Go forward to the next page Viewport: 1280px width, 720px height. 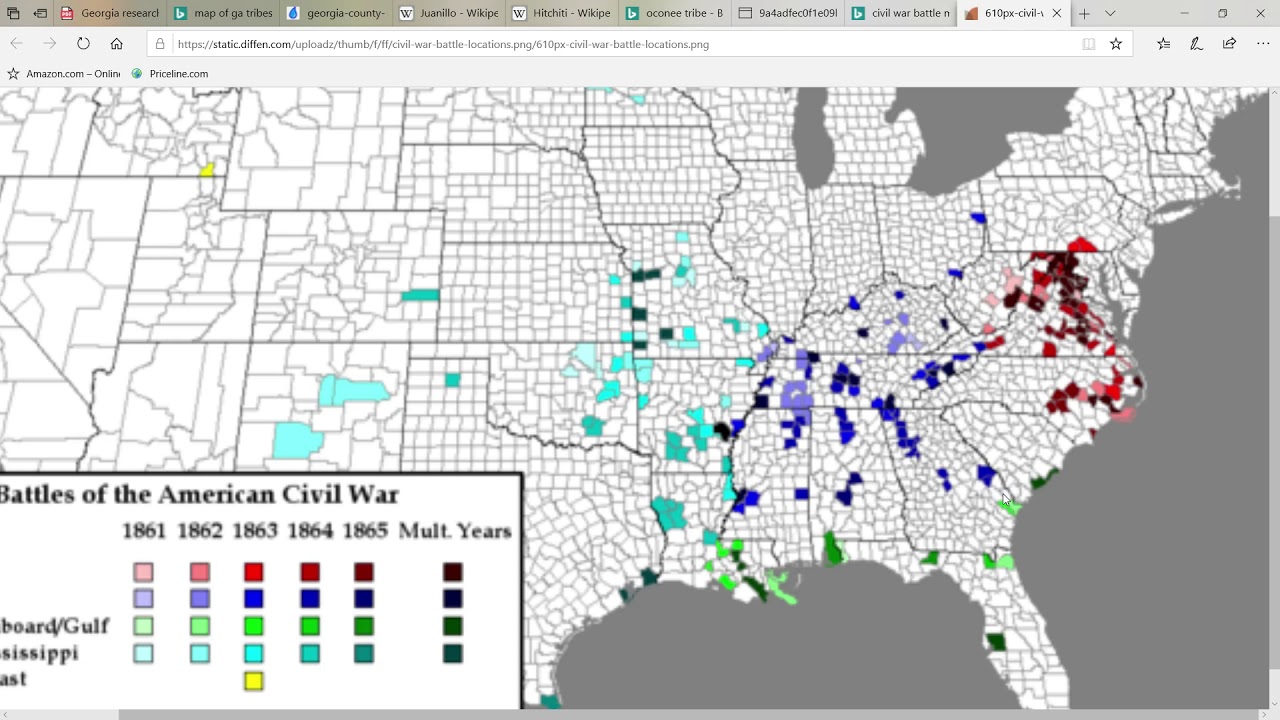click(x=49, y=44)
